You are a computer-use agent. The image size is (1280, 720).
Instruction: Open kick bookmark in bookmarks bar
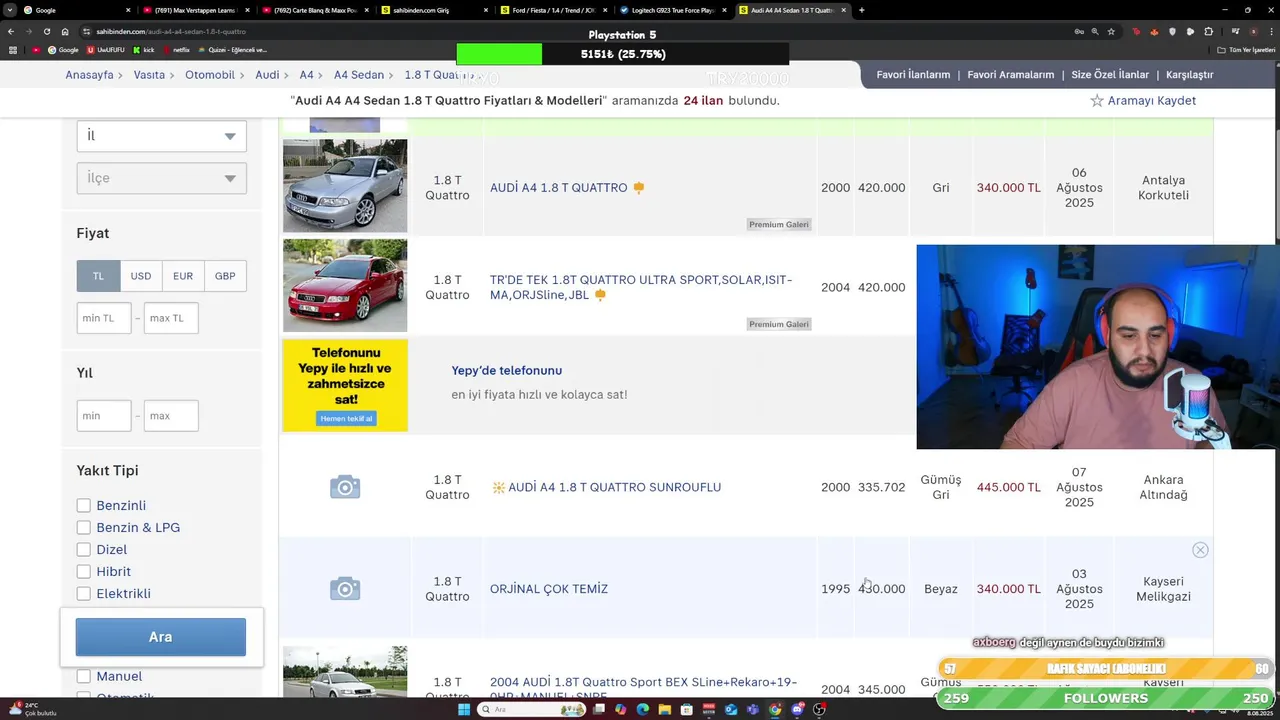point(144,49)
